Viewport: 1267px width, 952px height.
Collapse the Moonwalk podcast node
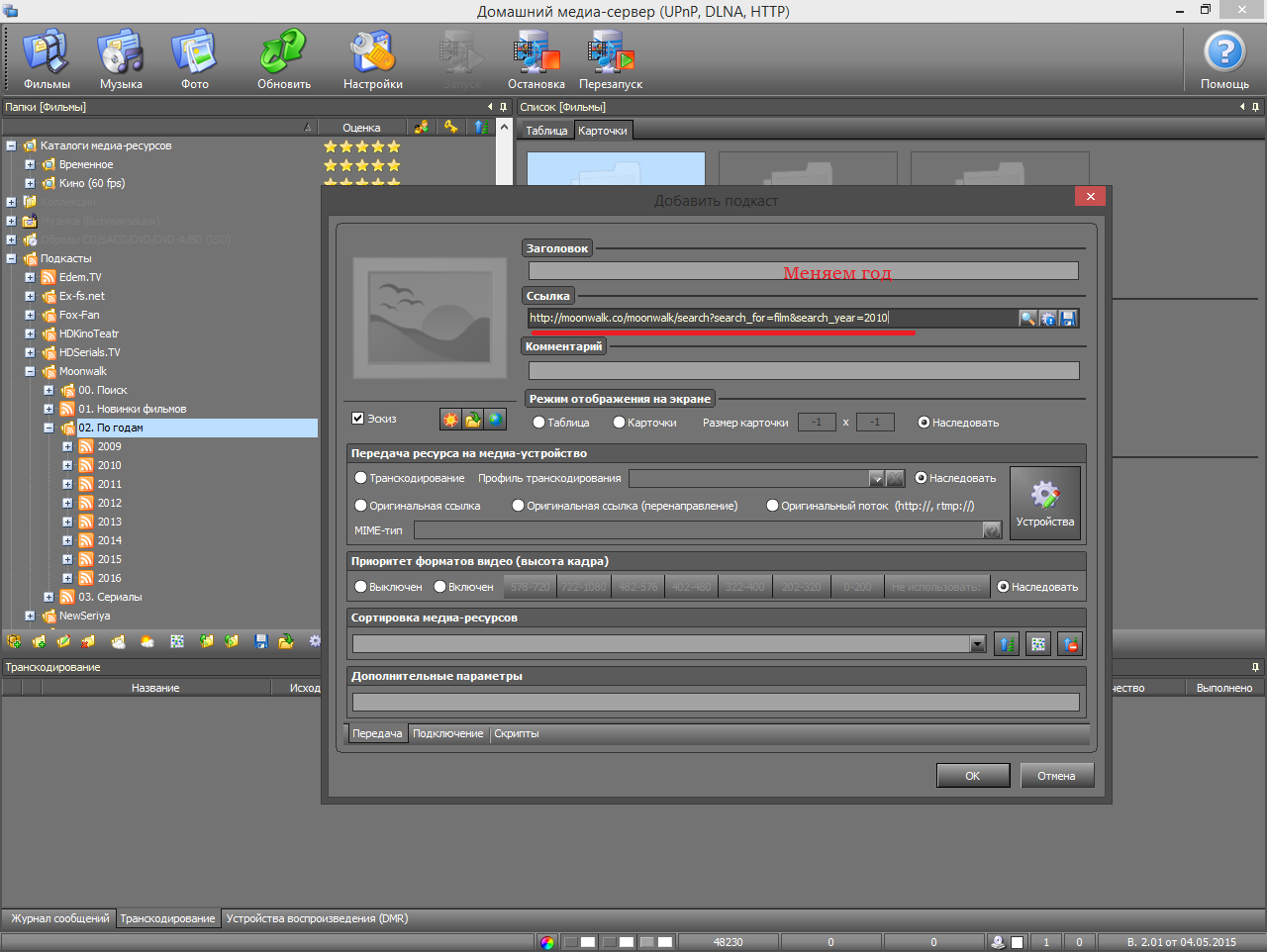pos(30,372)
